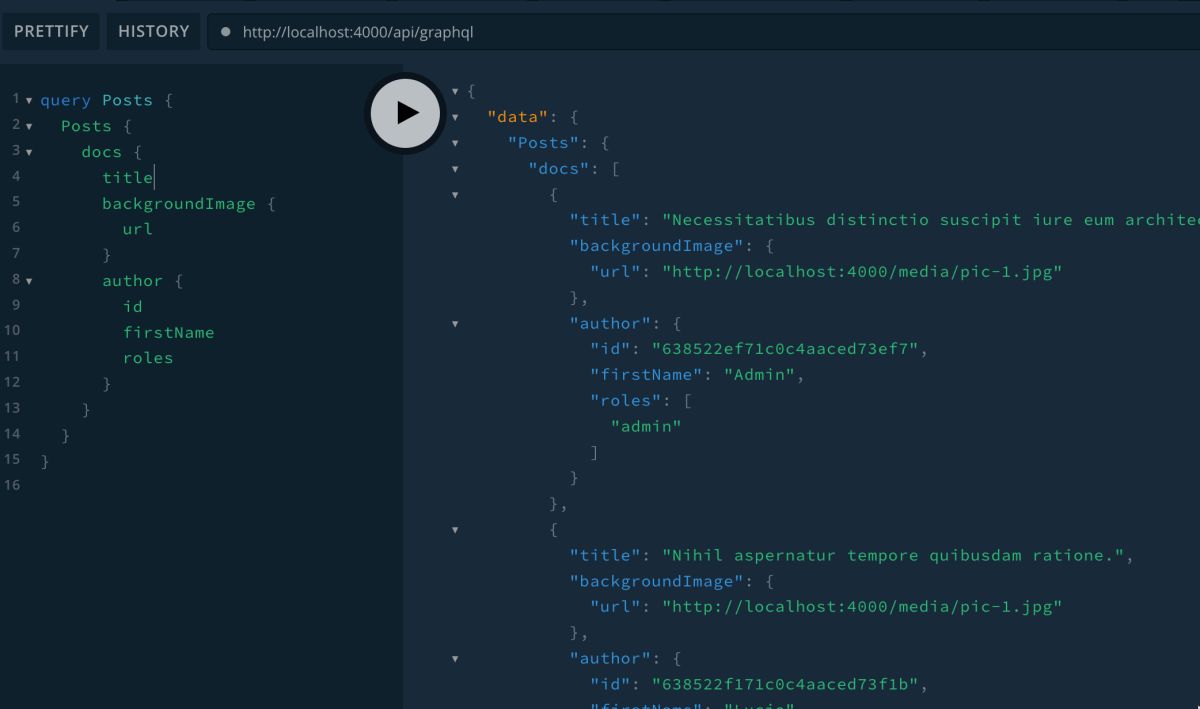Click the first post's pic-1.jpg url value
Viewport: 1200px width, 709px height.
pos(862,271)
